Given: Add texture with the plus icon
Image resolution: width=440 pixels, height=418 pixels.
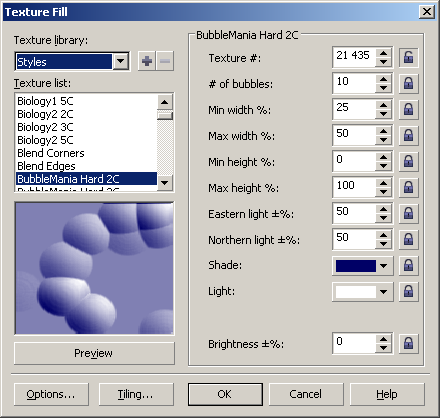Looking at the screenshot, I should coord(147,61).
